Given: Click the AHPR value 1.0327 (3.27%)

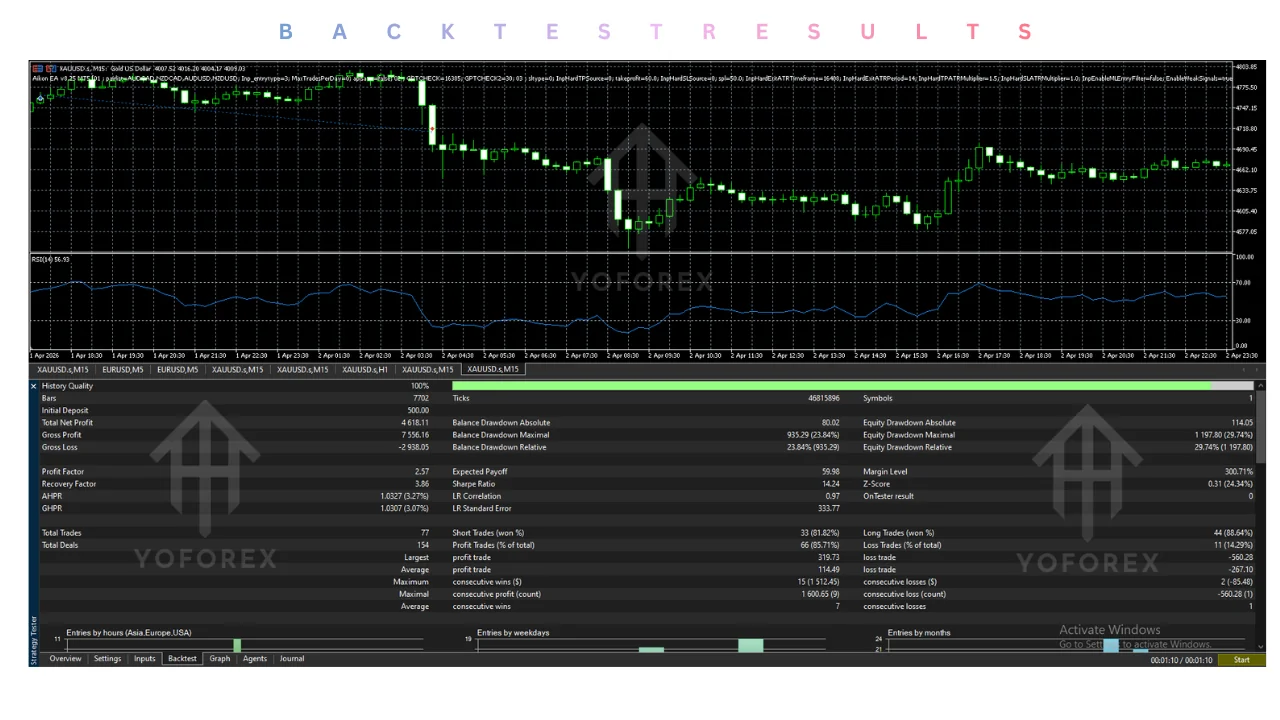Looking at the screenshot, I should pyautogui.click(x=405, y=496).
